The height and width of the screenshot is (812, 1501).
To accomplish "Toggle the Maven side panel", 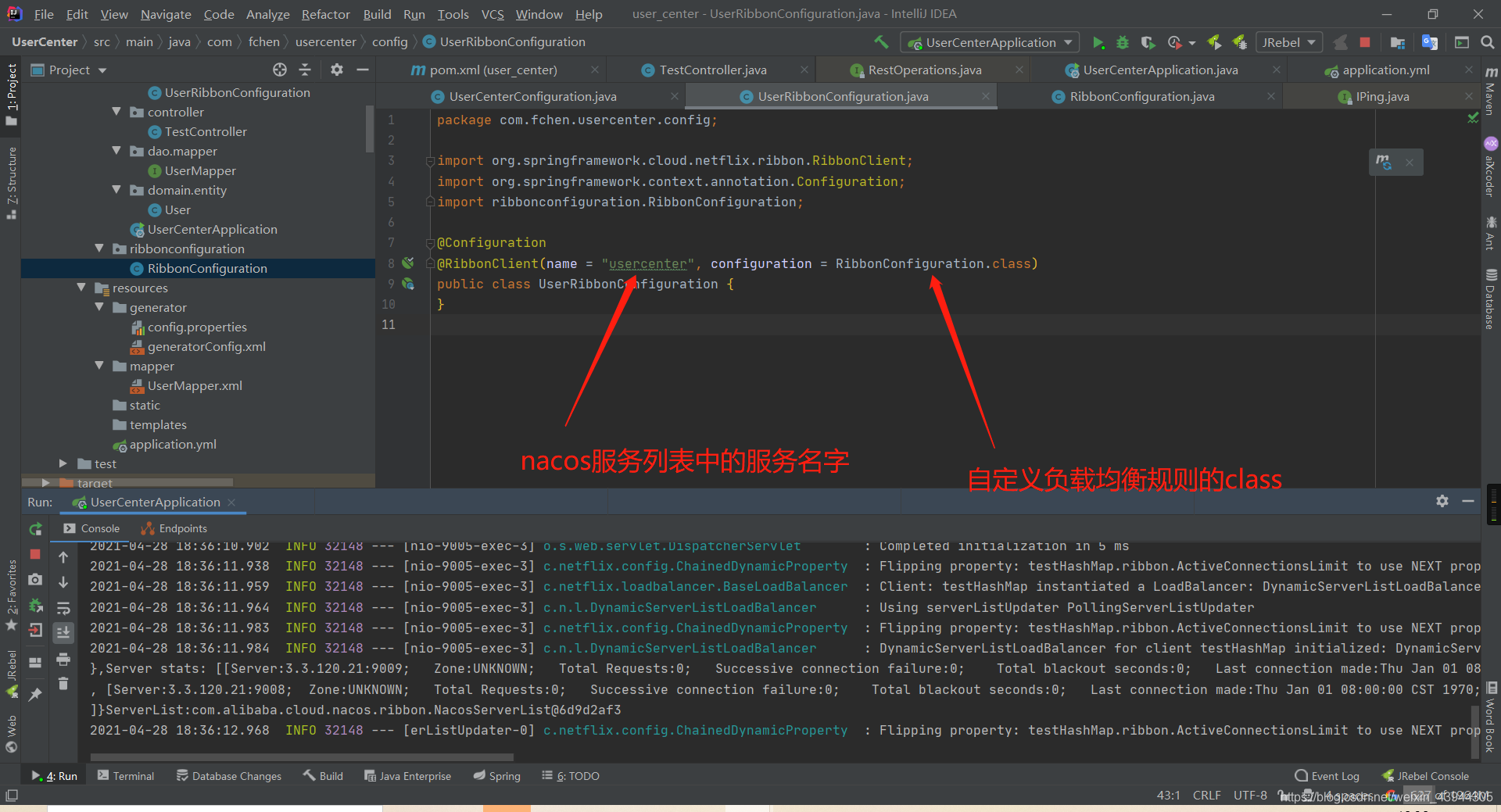I will tap(1491, 91).
